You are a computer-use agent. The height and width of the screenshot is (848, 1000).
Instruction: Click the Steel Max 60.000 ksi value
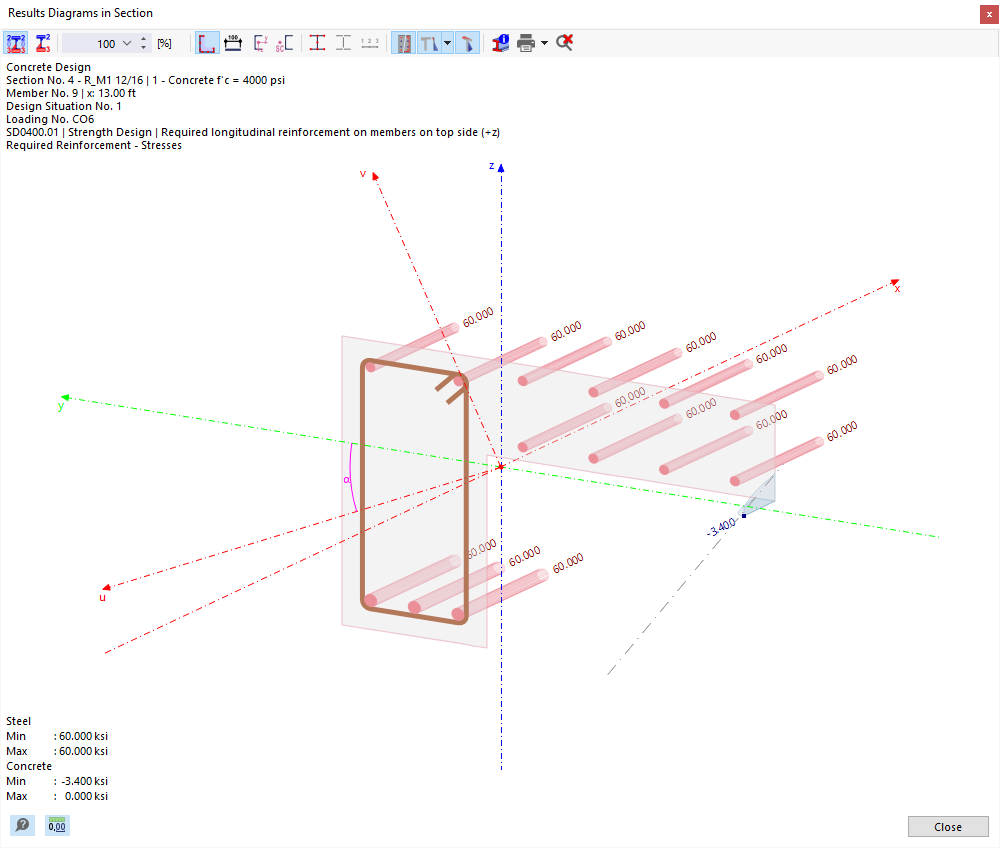(84, 751)
